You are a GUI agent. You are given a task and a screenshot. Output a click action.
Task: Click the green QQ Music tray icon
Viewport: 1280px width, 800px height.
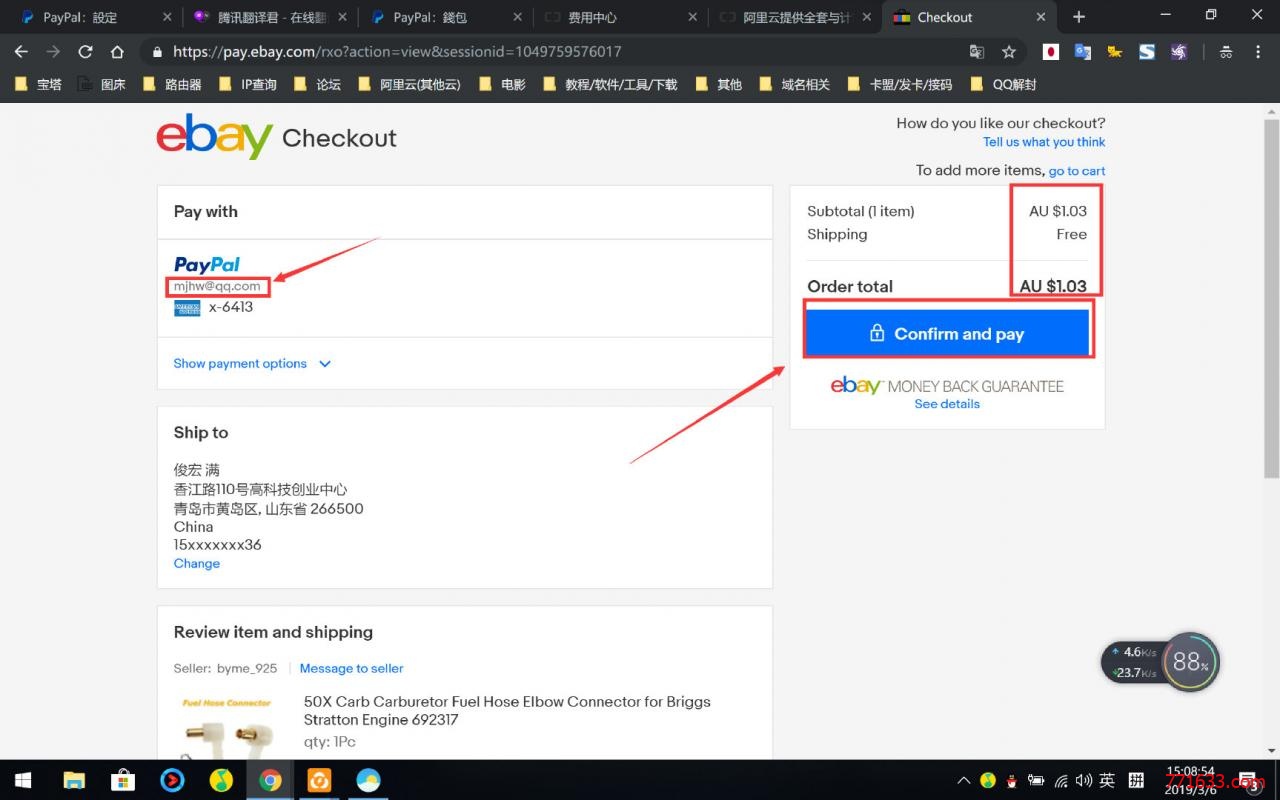(x=988, y=780)
